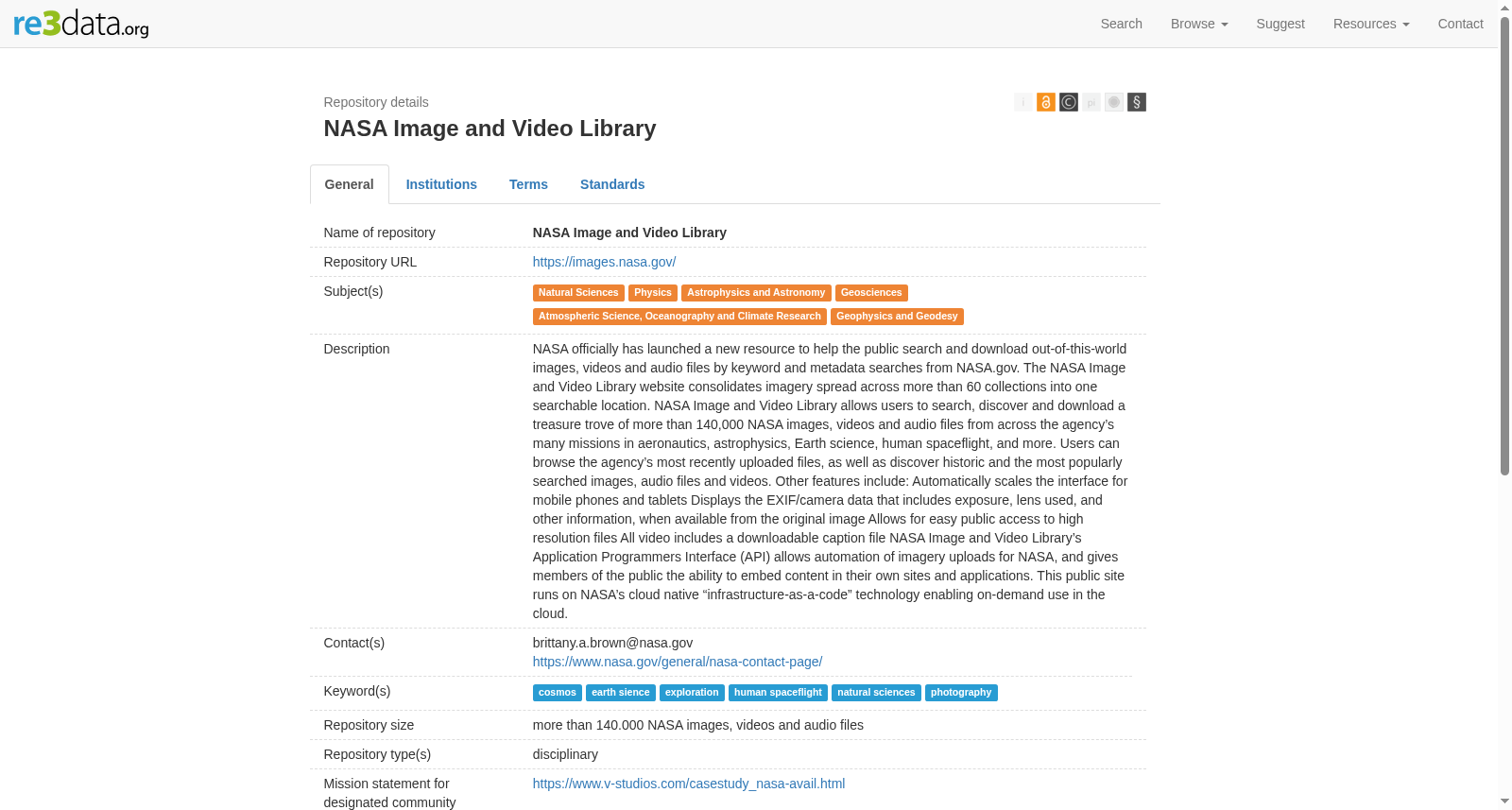
Task: Open the images.nasa.gov repository URL
Action: tap(604, 262)
